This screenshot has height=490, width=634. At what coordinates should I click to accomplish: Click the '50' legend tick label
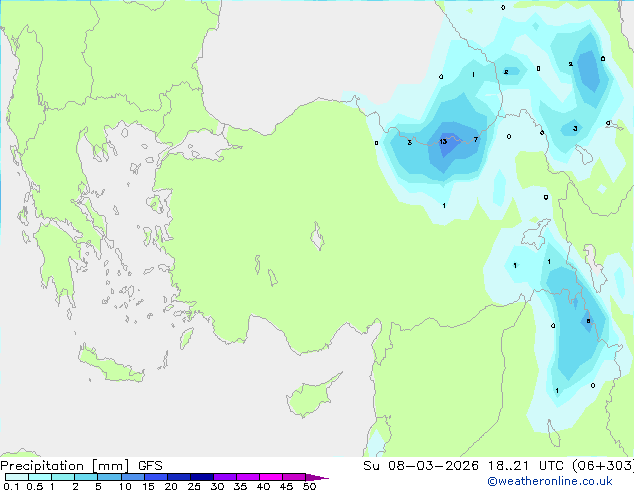point(309,486)
